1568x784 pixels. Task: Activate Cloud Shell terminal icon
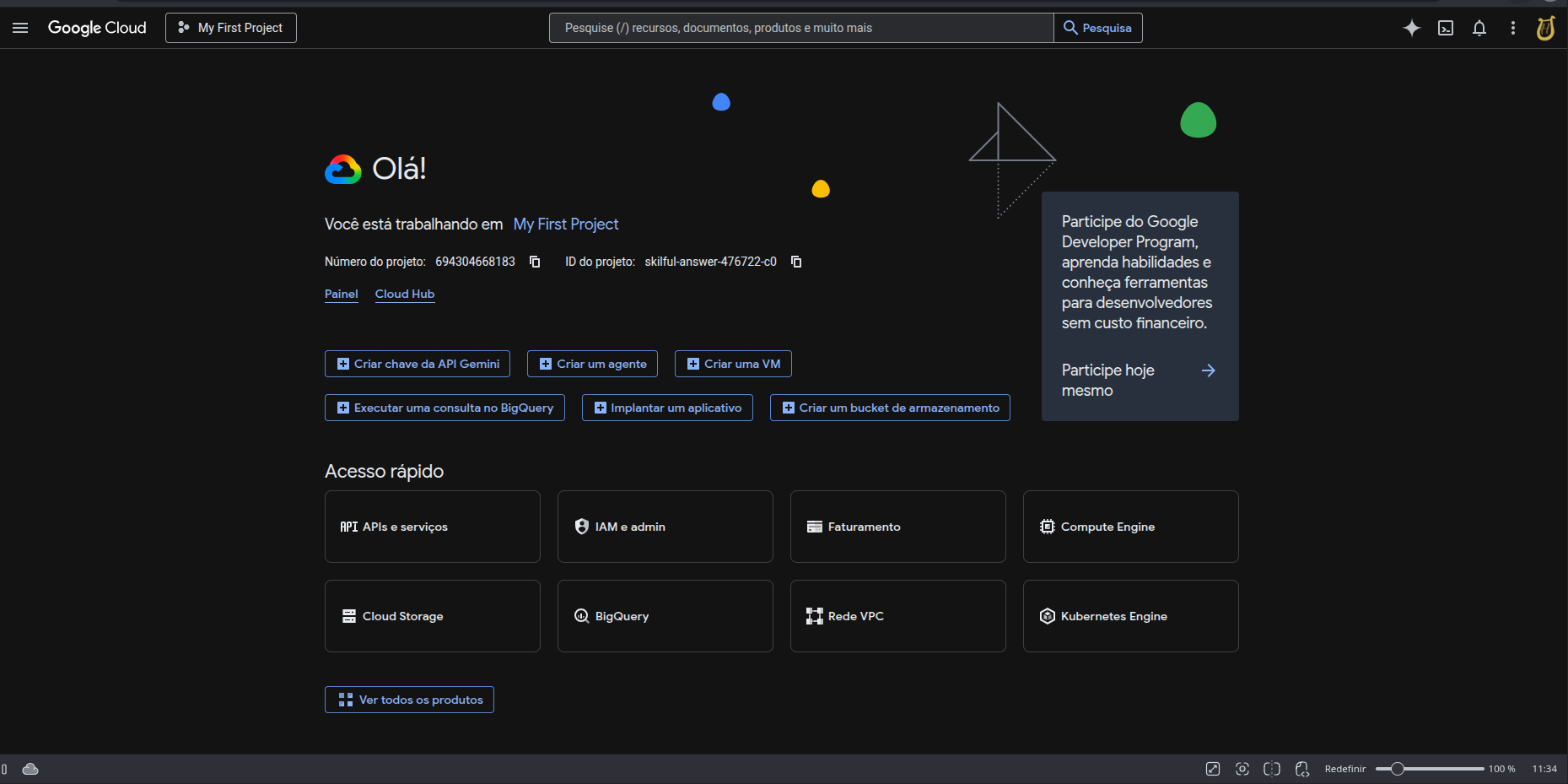(x=1446, y=28)
